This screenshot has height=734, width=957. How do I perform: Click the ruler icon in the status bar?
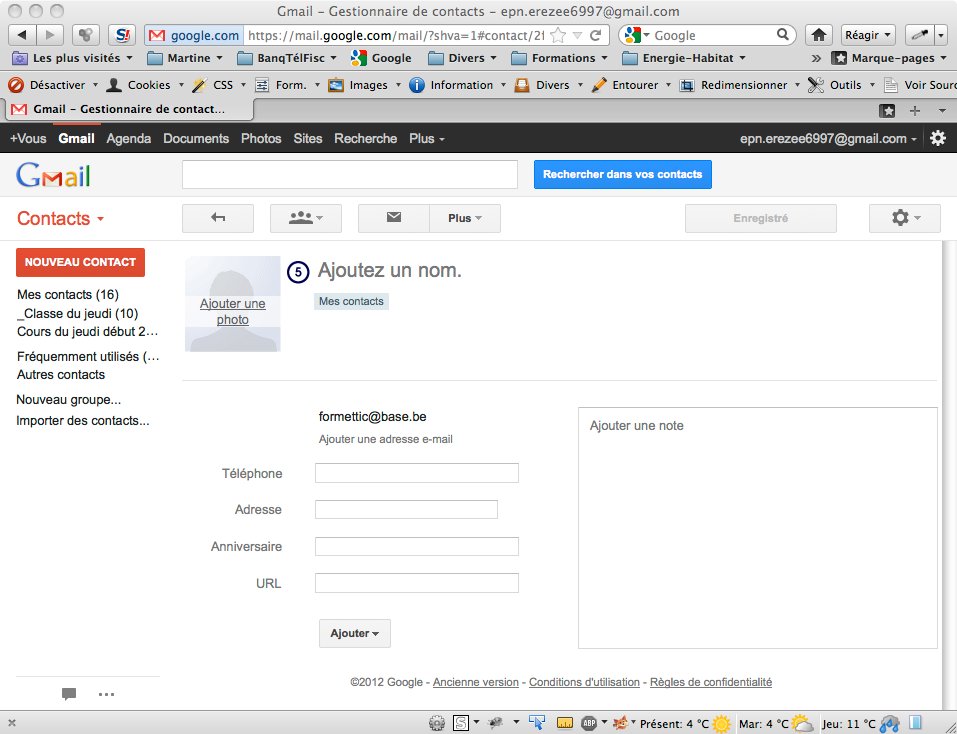[x=565, y=724]
